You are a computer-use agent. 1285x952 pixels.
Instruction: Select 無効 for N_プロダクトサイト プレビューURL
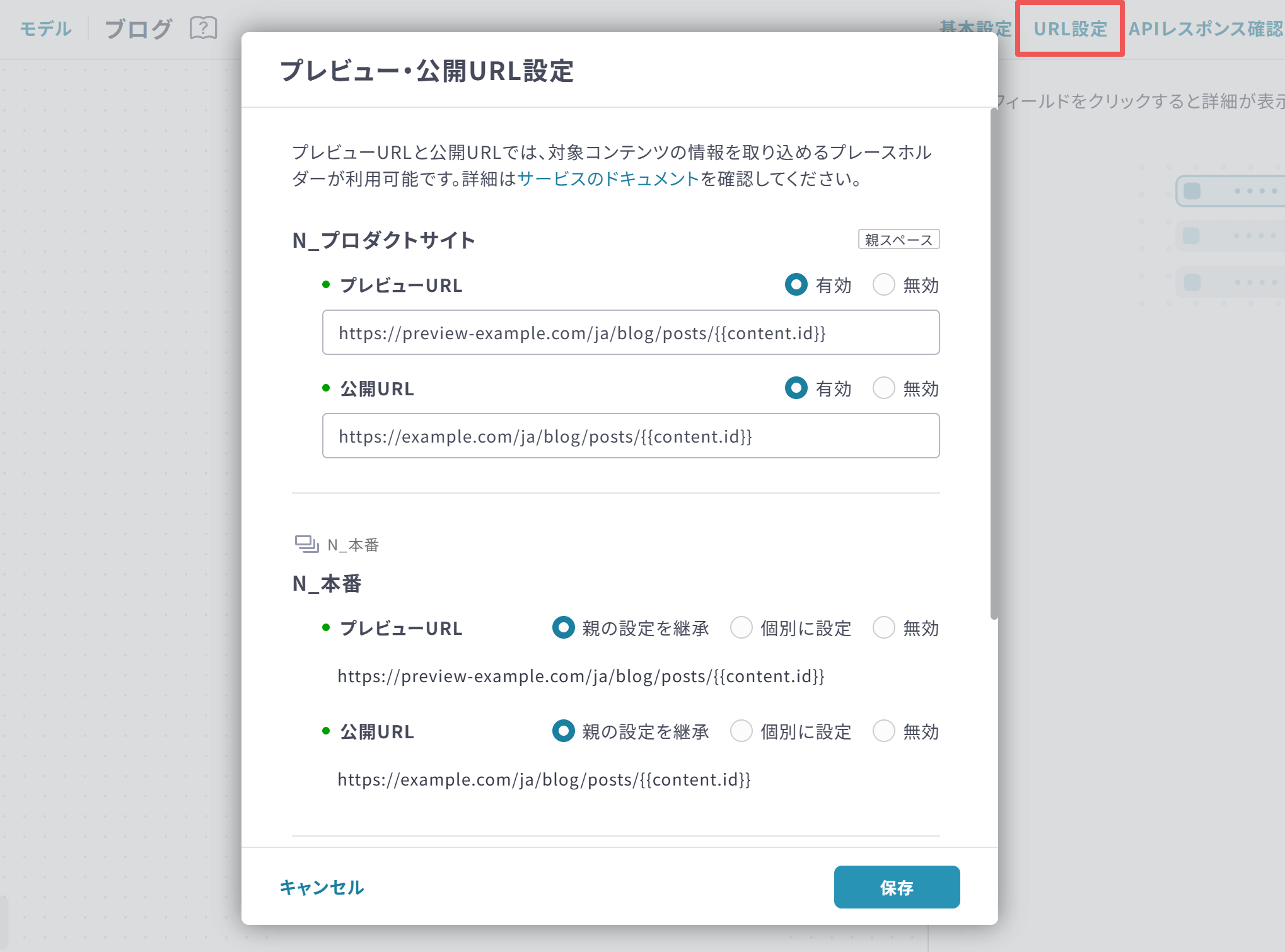884,285
